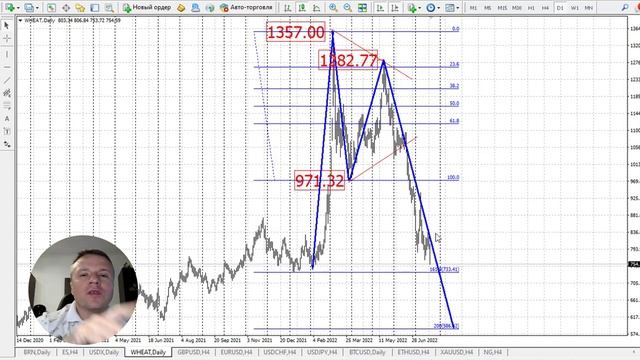This screenshot has height=360, width=640.
Task: Select the MN timeframe
Action: pyautogui.click(x=589, y=8)
